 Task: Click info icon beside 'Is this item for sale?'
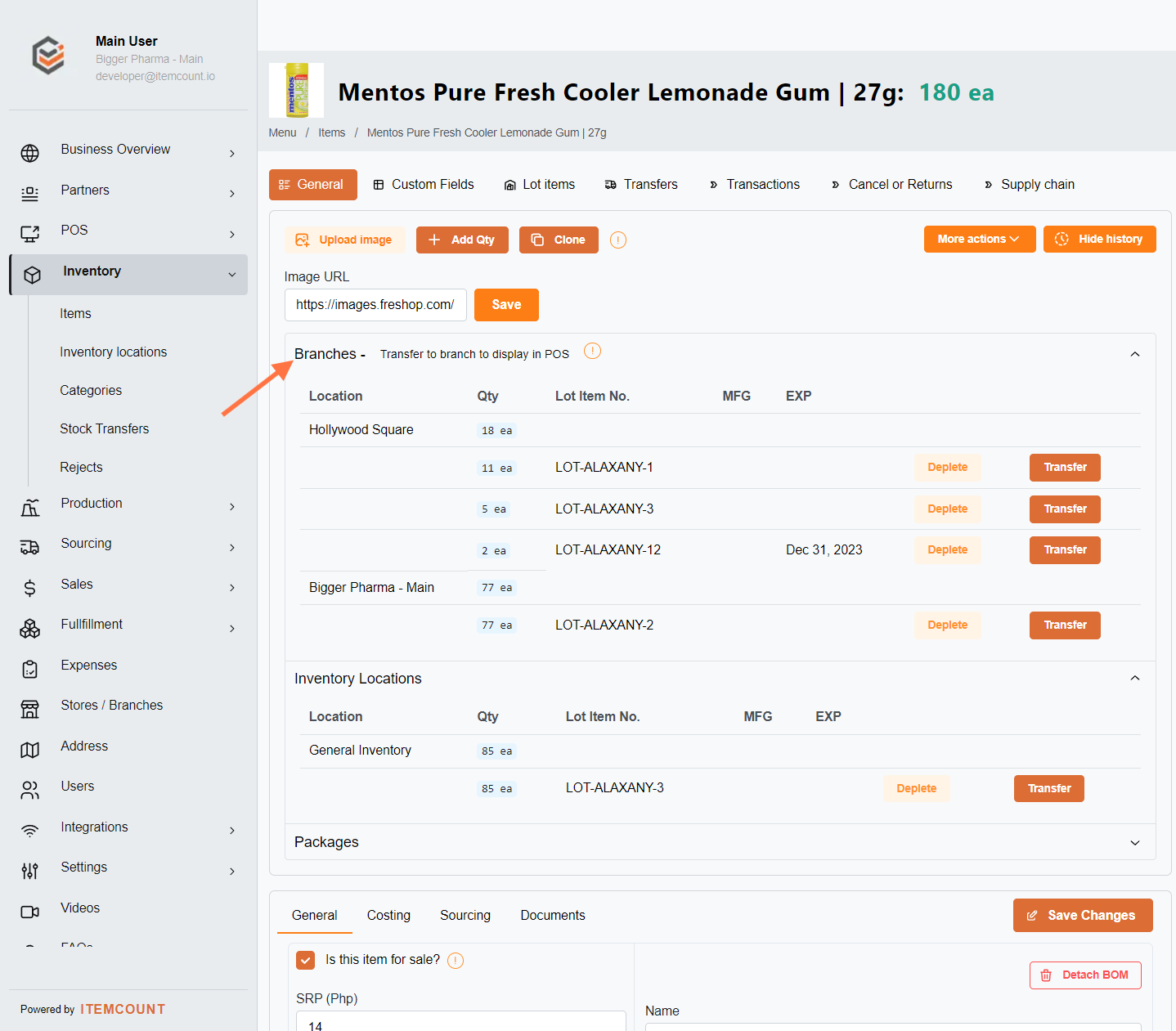click(x=456, y=961)
